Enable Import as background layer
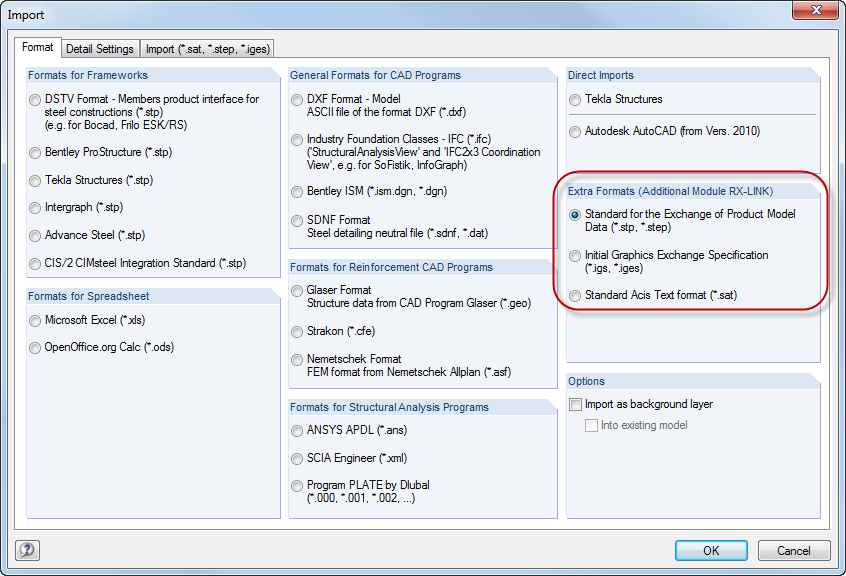 click(x=576, y=404)
